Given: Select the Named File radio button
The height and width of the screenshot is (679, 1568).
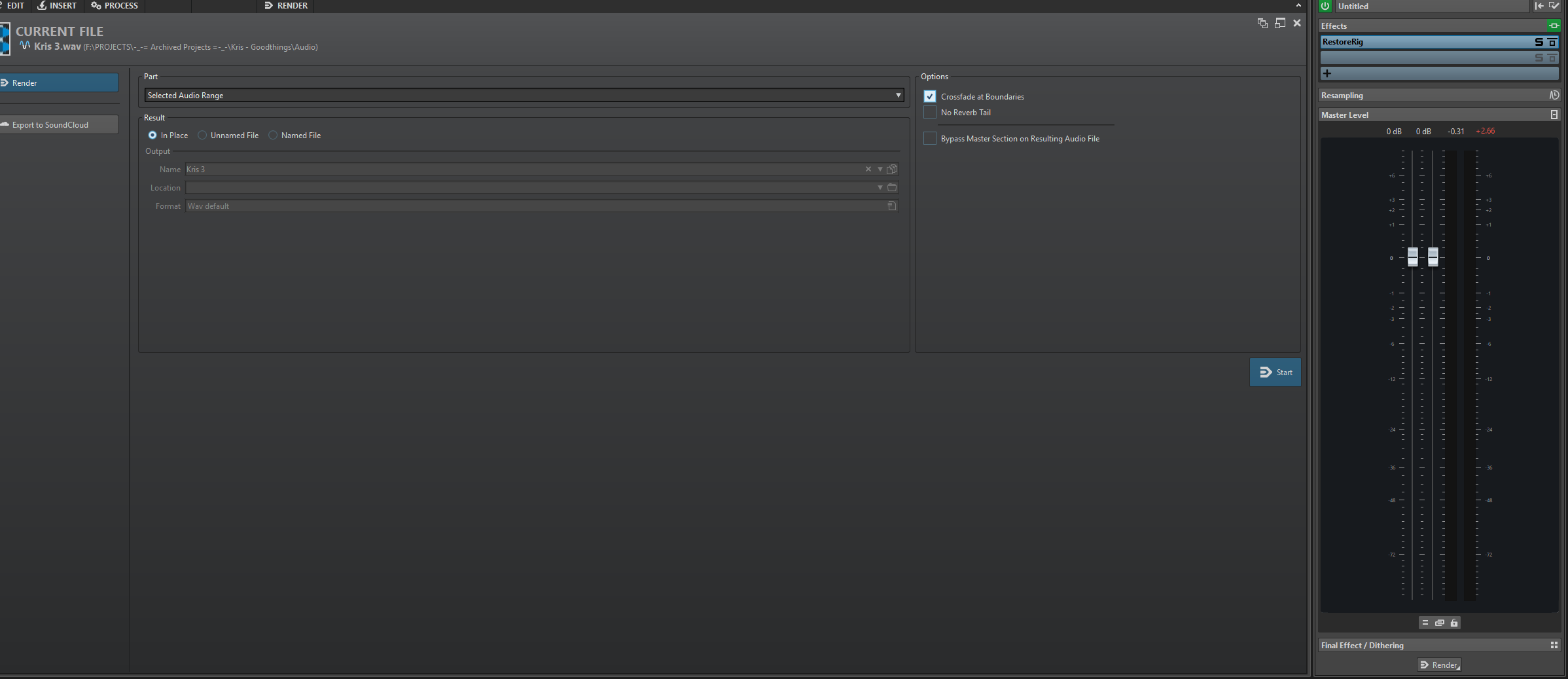Looking at the screenshot, I should tap(273, 135).
